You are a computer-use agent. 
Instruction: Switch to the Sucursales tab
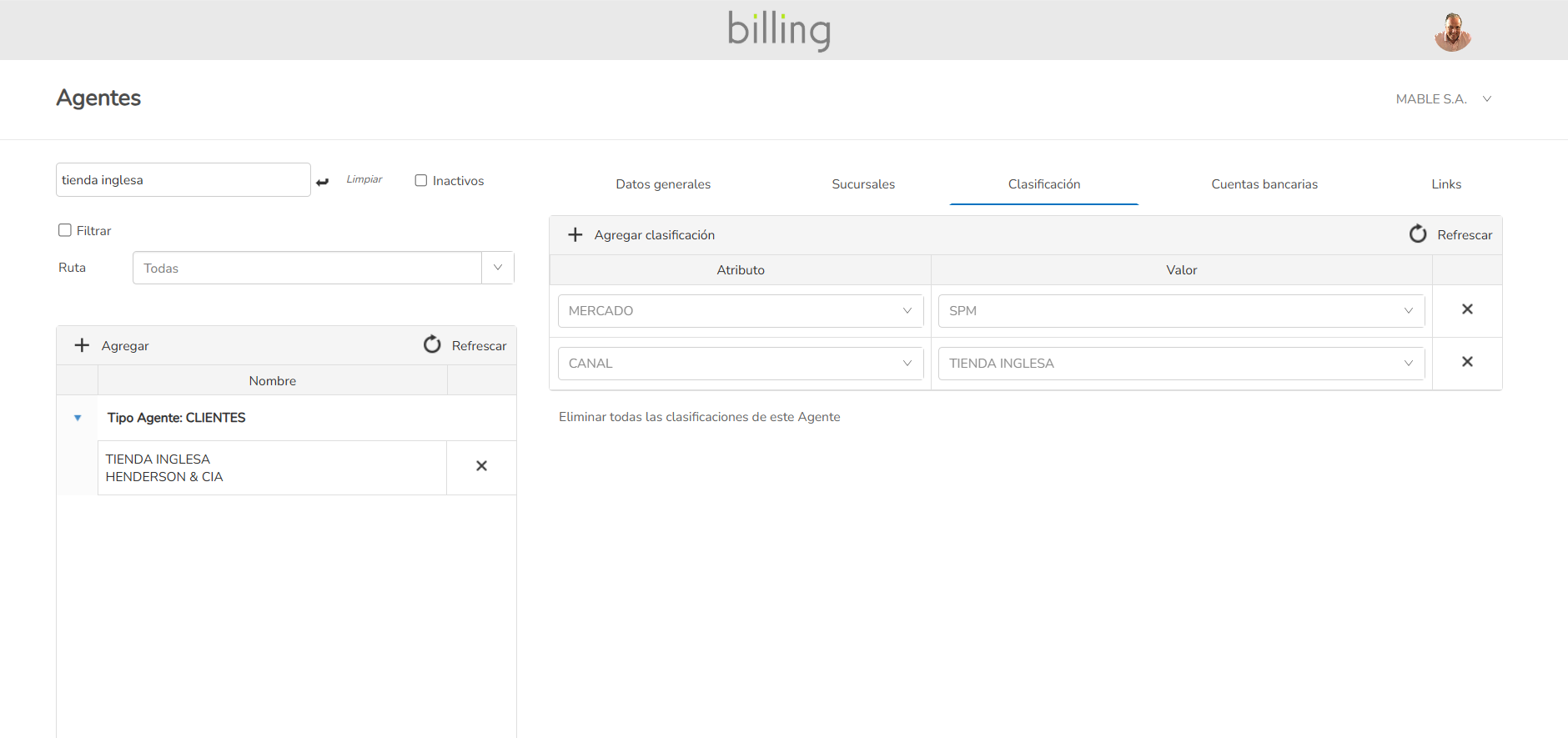(x=863, y=184)
